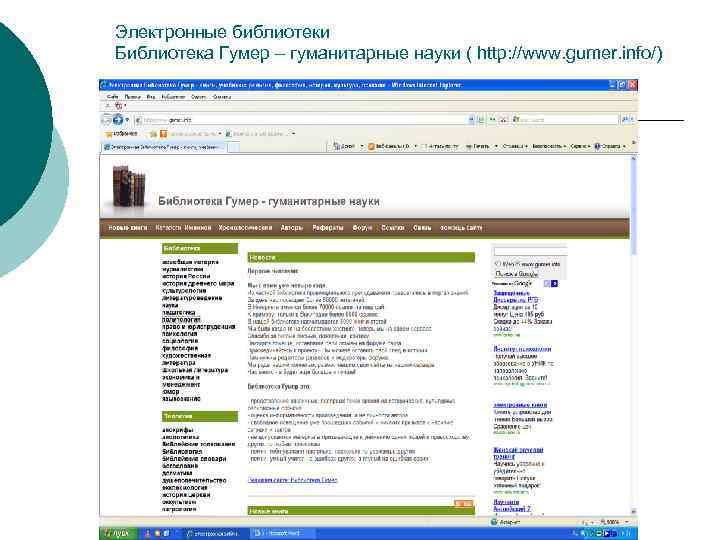Open the Избранное menu in menu bar

click(x=173, y=97)
